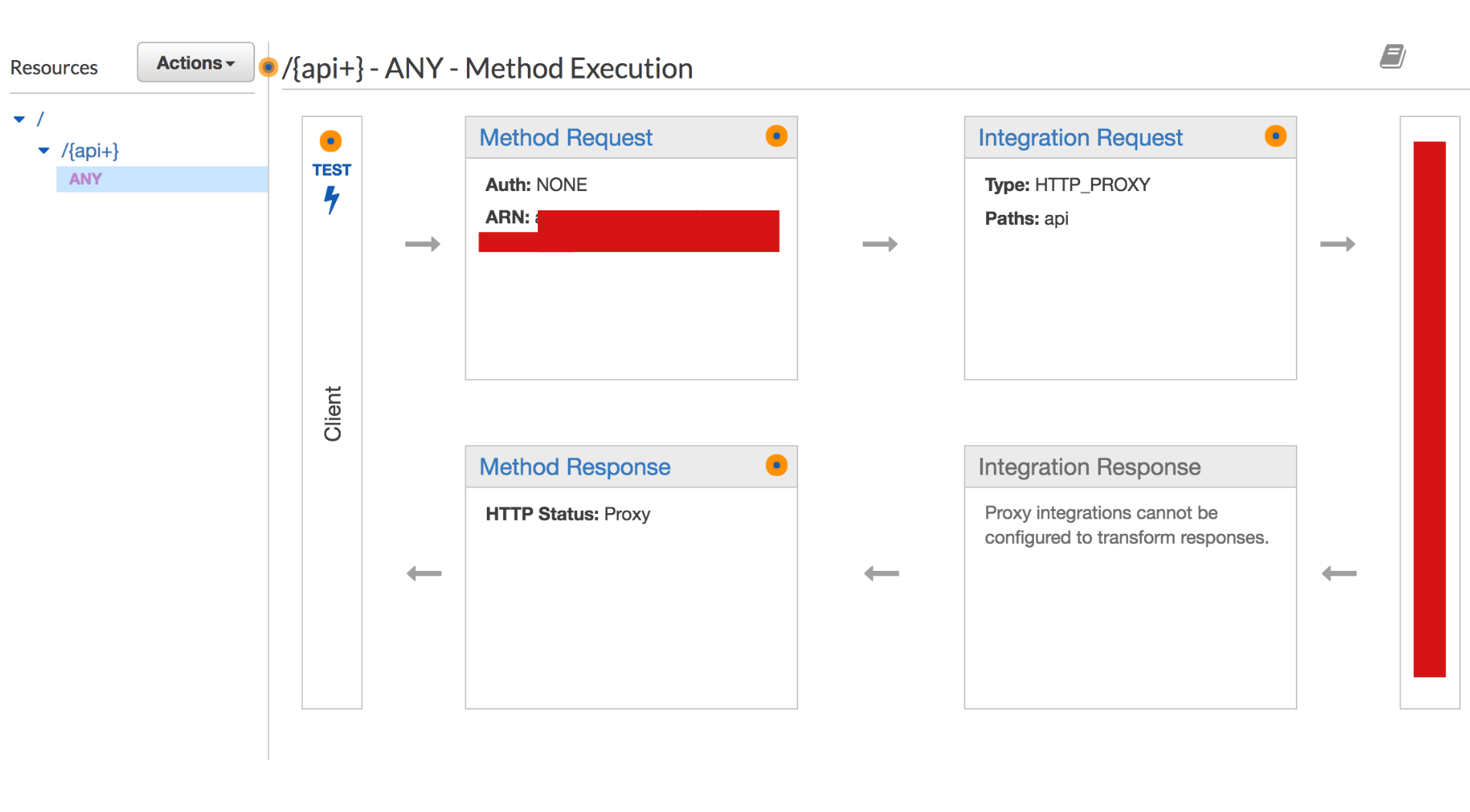Image resolution: width=1470 pixels, height=812 pixels.
Task: Open the documentation book icon
Action: click(x=1391, y=56)
